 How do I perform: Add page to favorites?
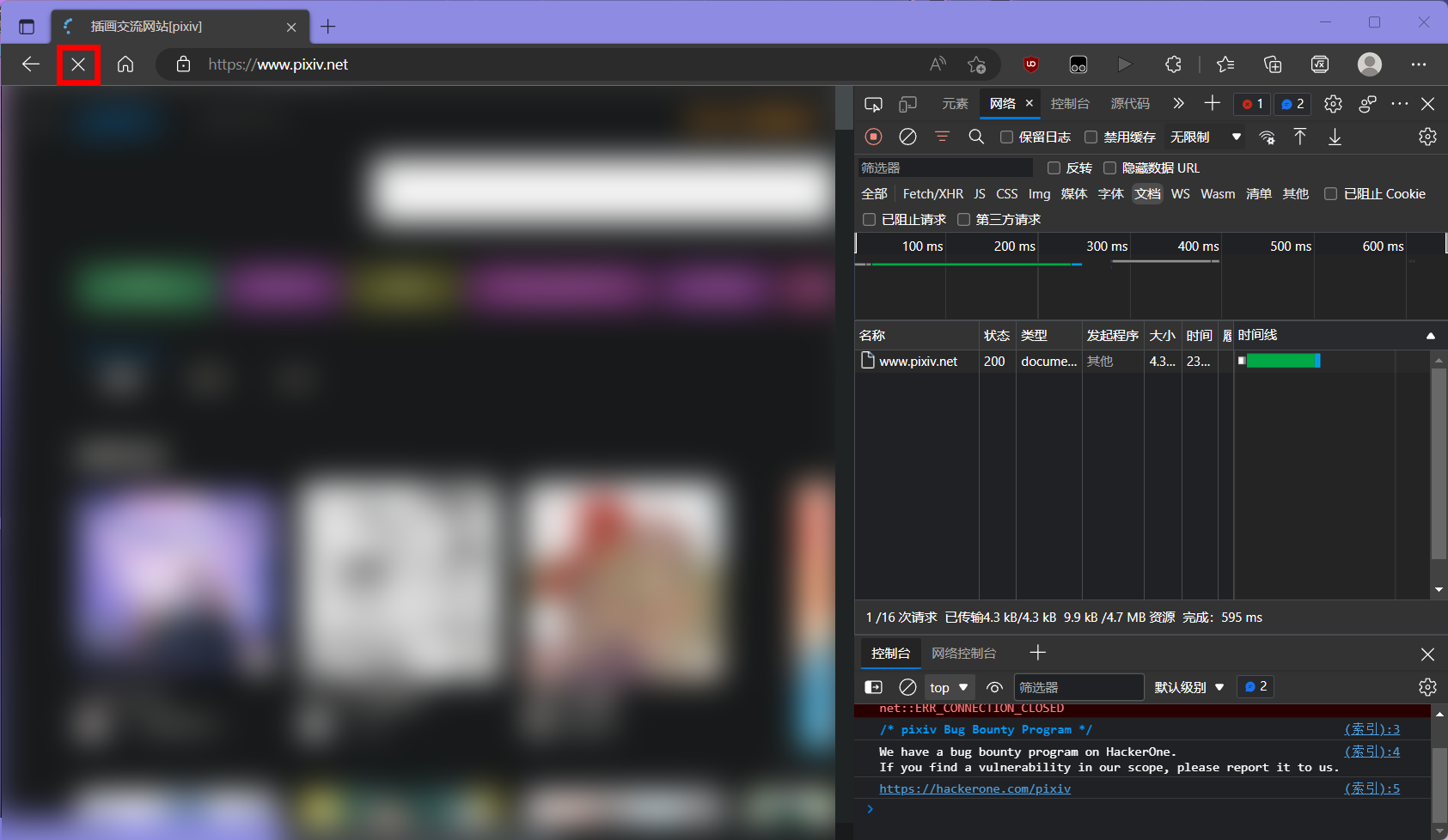tap(977, 64)
